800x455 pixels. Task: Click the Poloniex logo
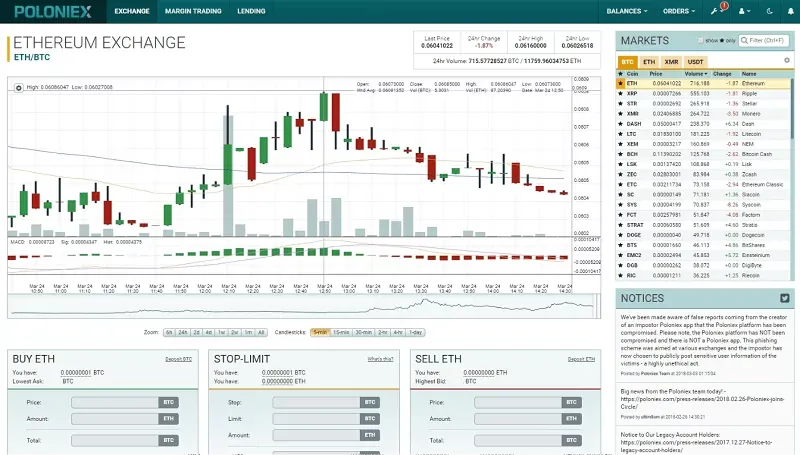pyautogui.click(x=53, y=11)
